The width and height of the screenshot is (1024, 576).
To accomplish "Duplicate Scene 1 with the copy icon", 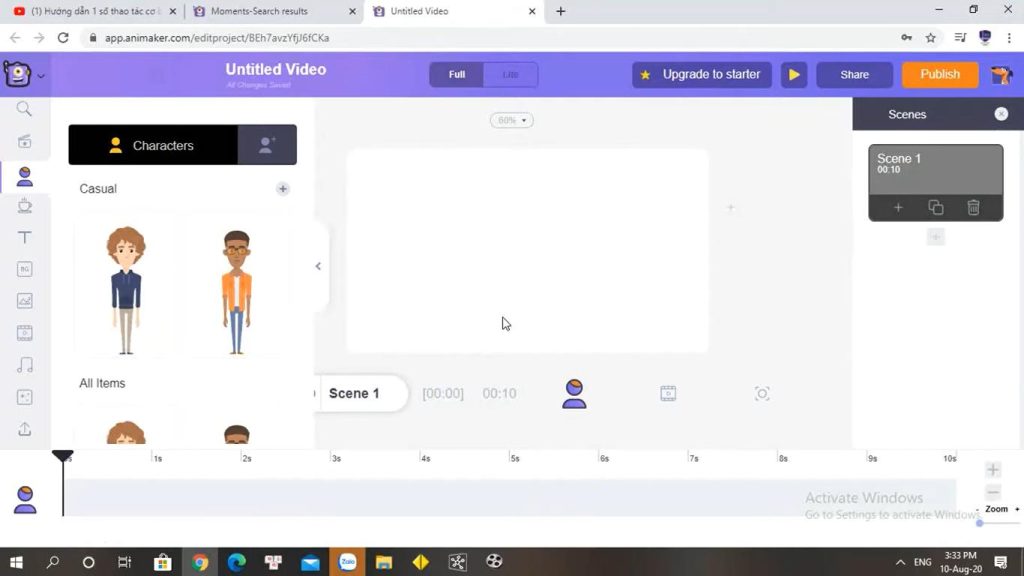I will [936, 207].
